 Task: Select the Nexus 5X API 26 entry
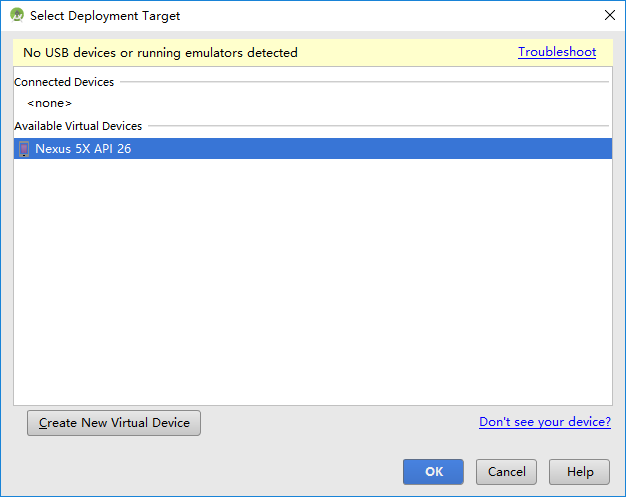point(313,149)
